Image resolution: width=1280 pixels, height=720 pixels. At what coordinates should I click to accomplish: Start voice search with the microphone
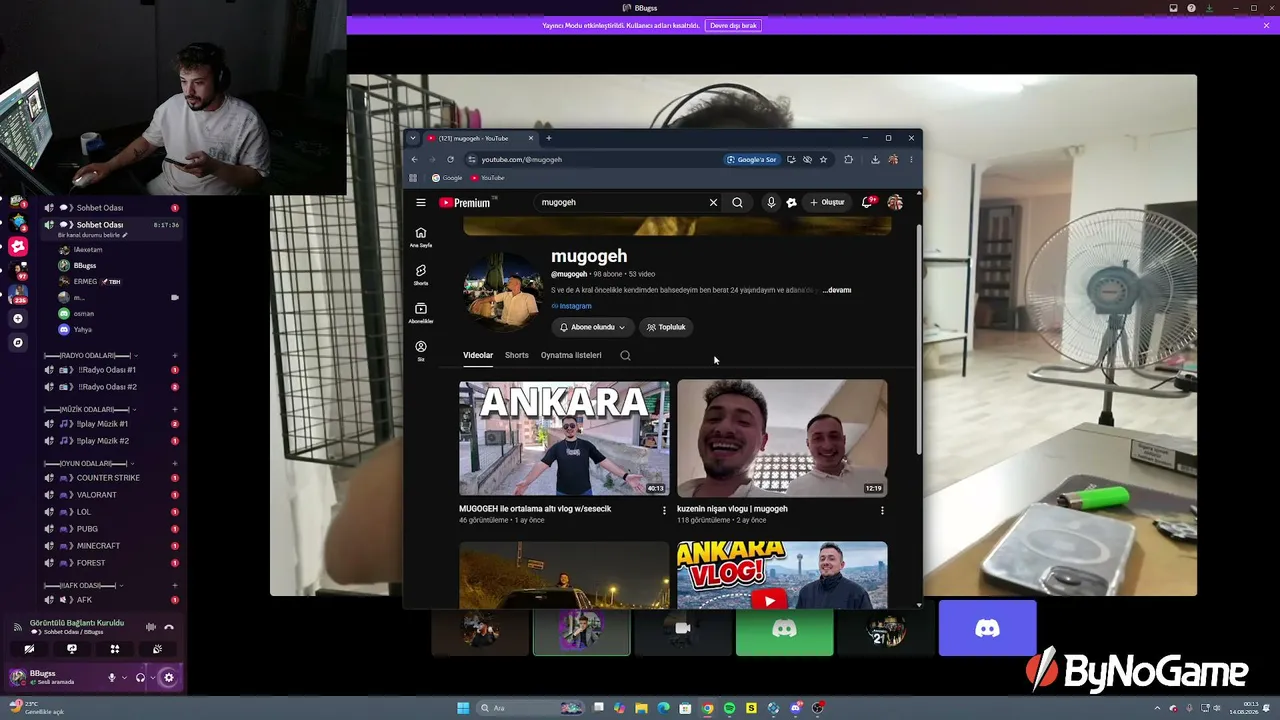pos(771,202)
